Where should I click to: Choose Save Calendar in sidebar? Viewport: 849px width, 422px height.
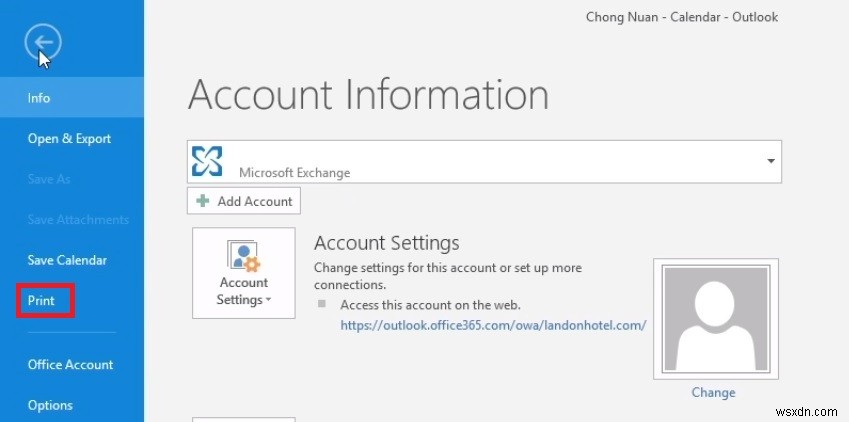pyautogui.click(x=67, y=260)
